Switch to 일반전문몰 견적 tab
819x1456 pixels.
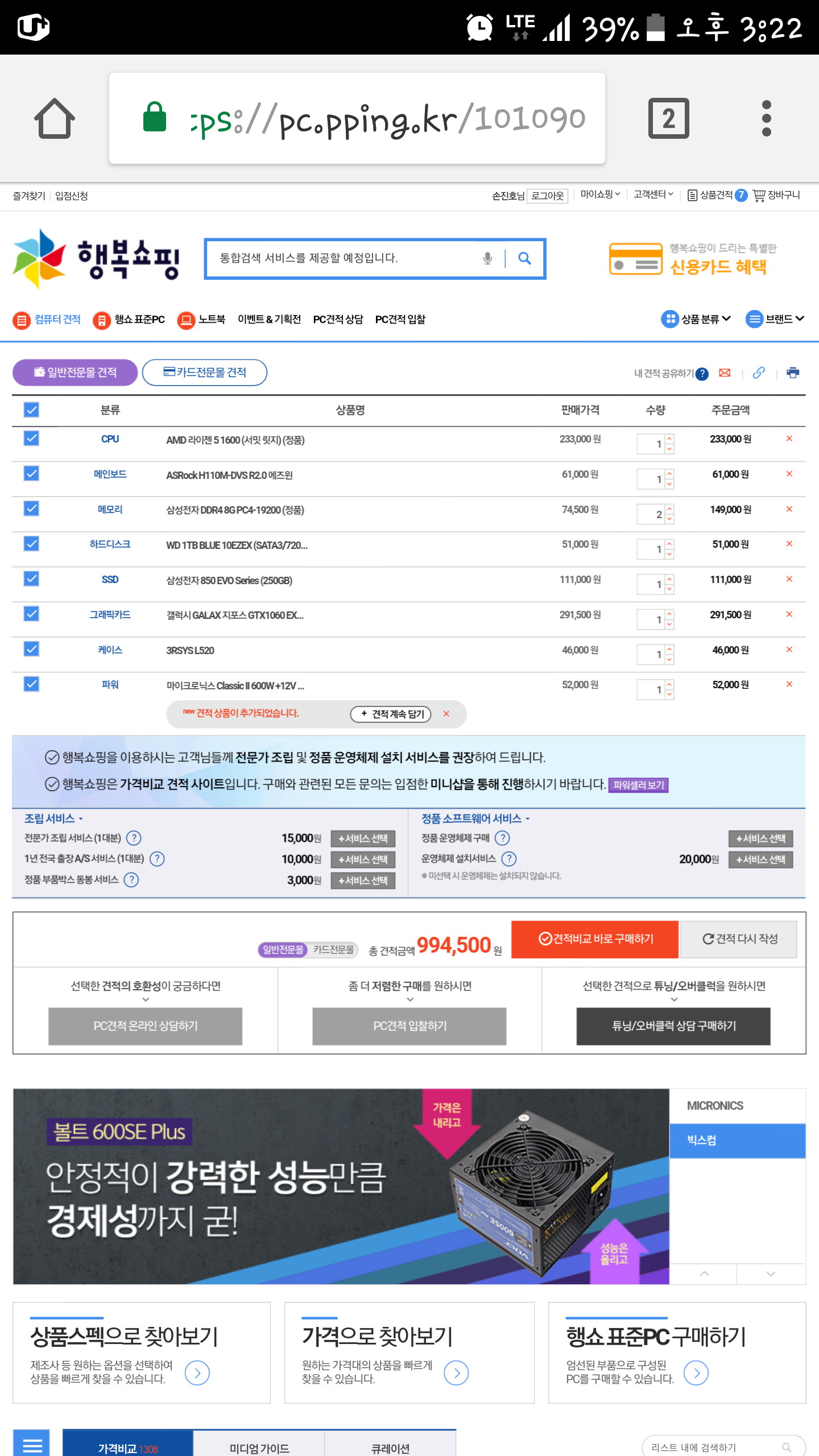click(x=75, y=373)
